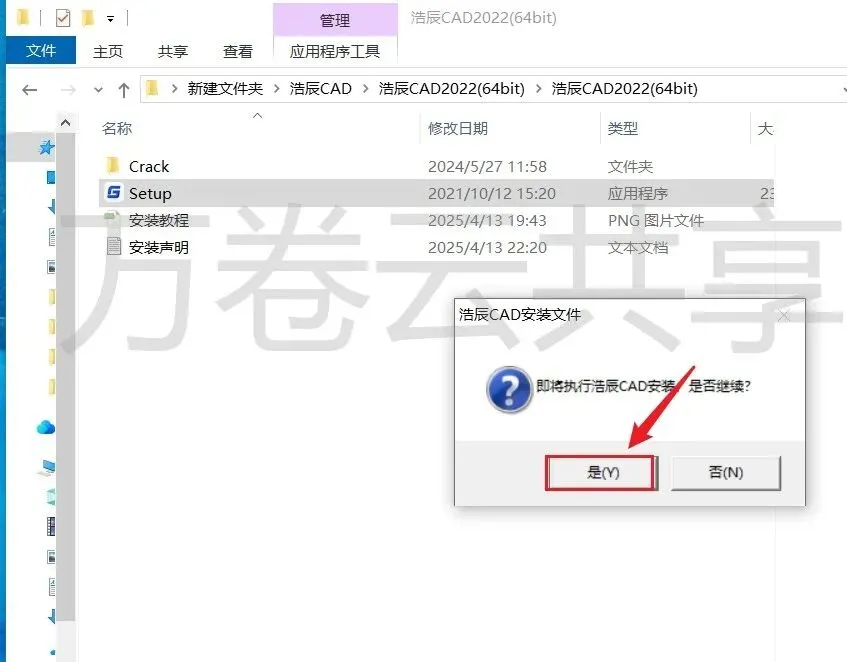Image resolution: width=847 pixels, height=662 pixels.
Task: Sort by the 类型 column header
Action: point(622,129)
